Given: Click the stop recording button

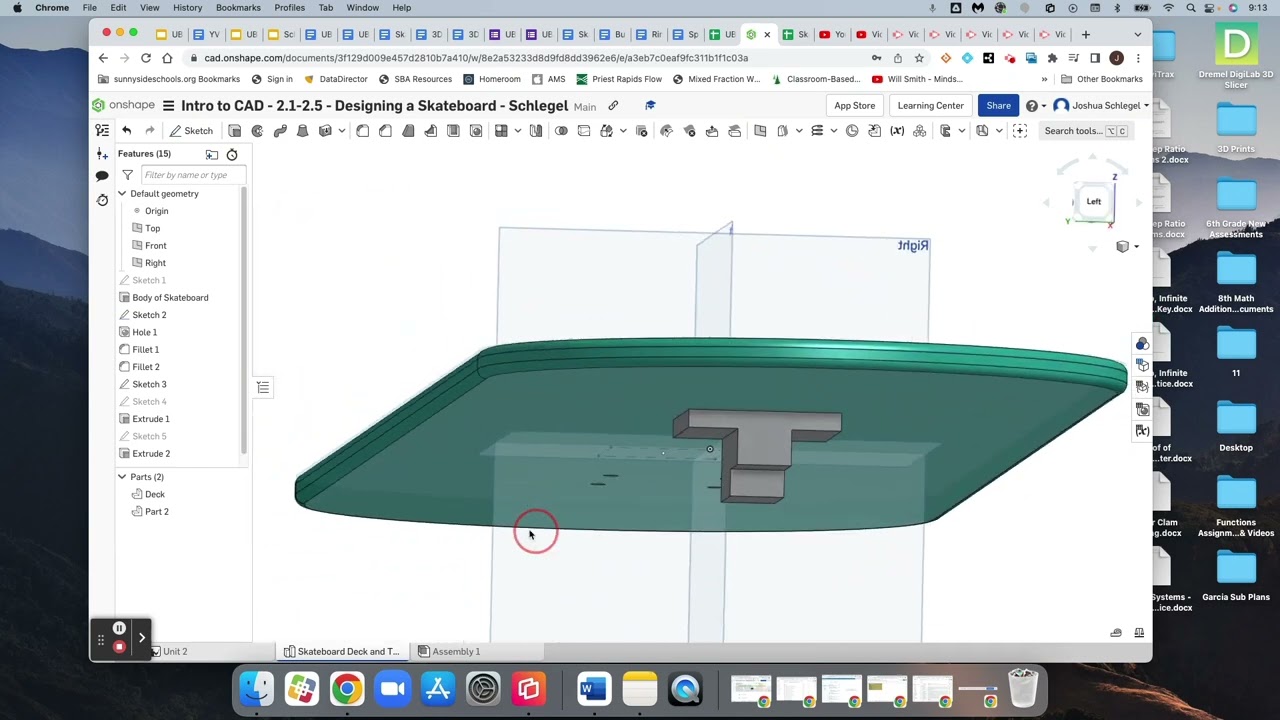Looking at the screenshot, I should click(119, 647).
